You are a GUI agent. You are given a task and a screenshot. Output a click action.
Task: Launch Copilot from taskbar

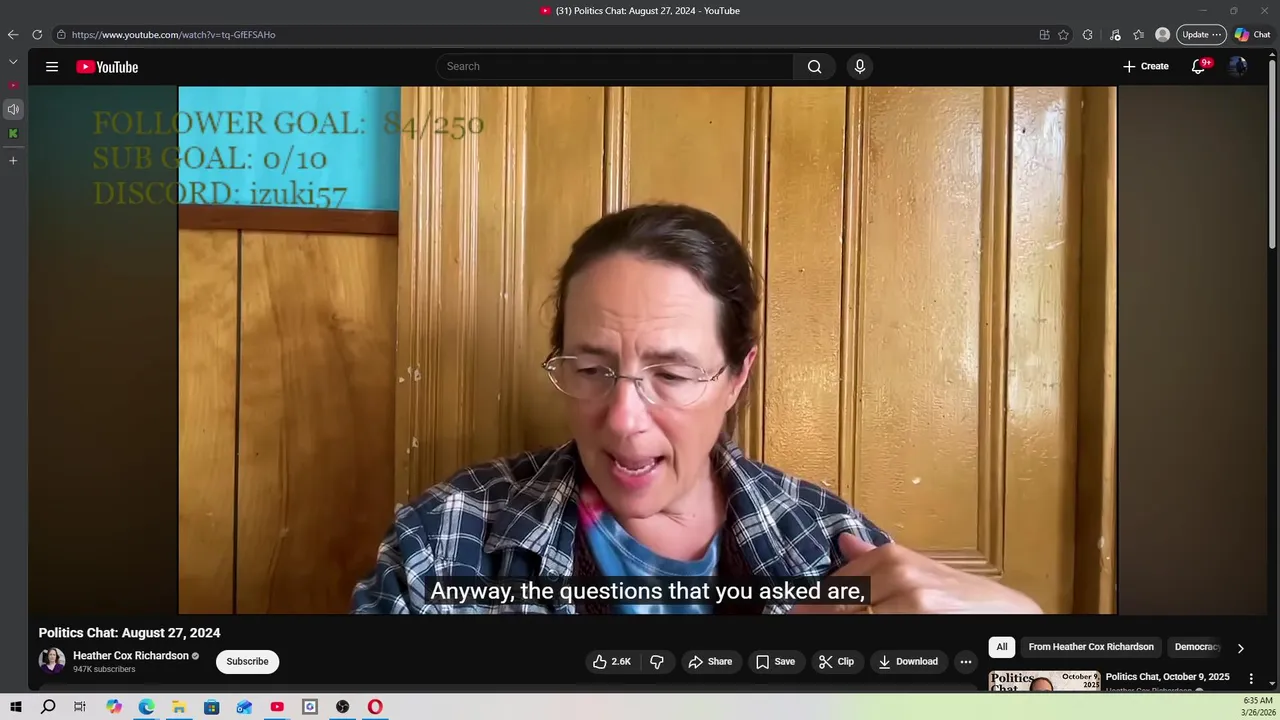pyautogui.click(x=114, y=707)
